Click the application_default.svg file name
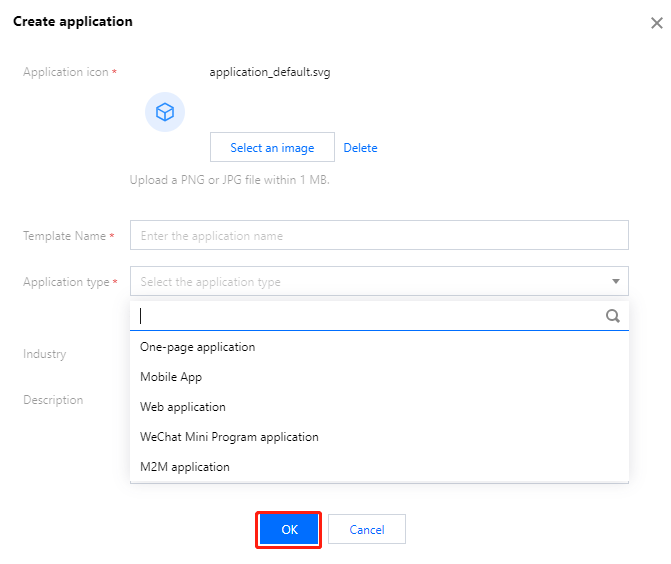The image size is (671, 564). 269,72
